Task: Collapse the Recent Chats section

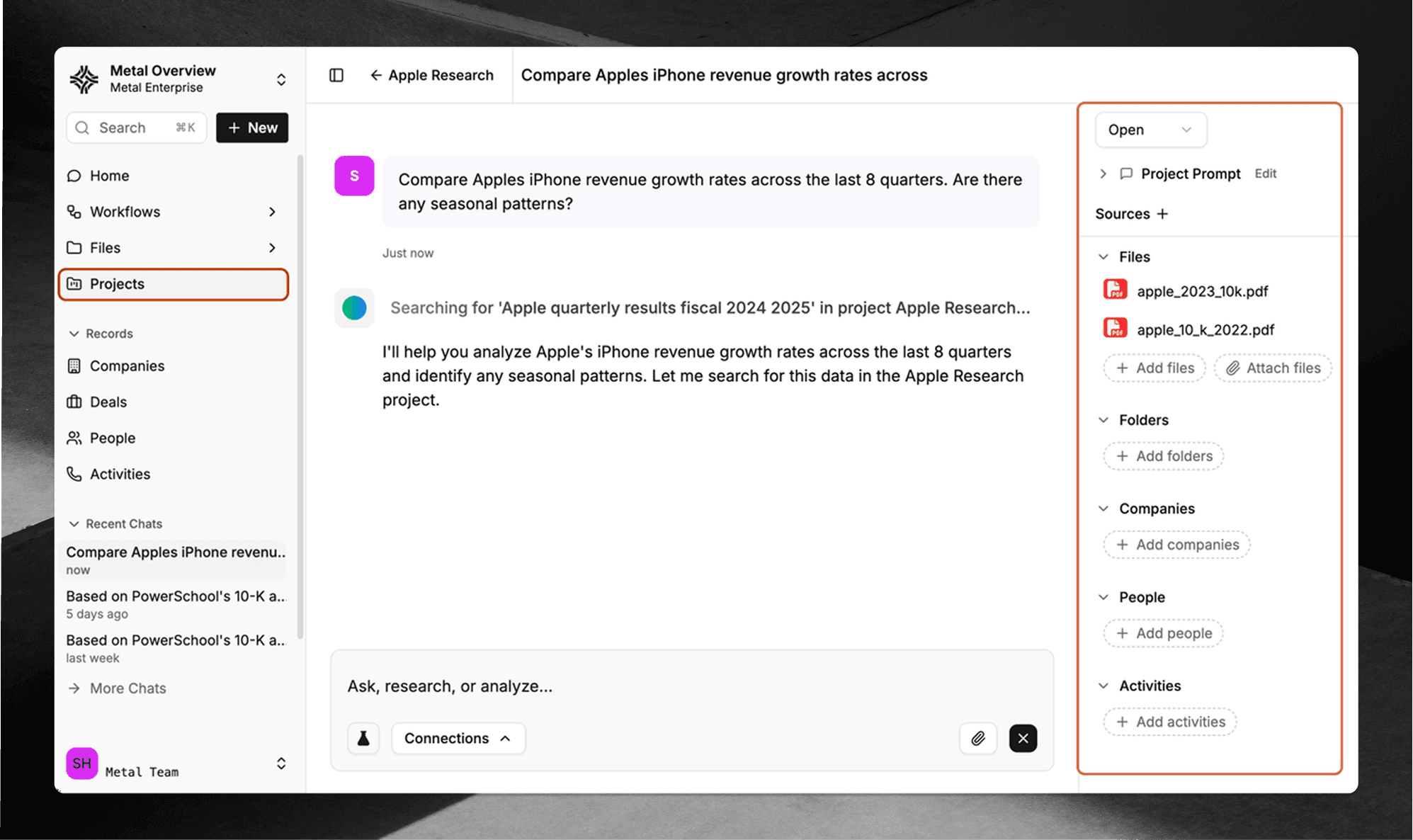Action: 74,524
